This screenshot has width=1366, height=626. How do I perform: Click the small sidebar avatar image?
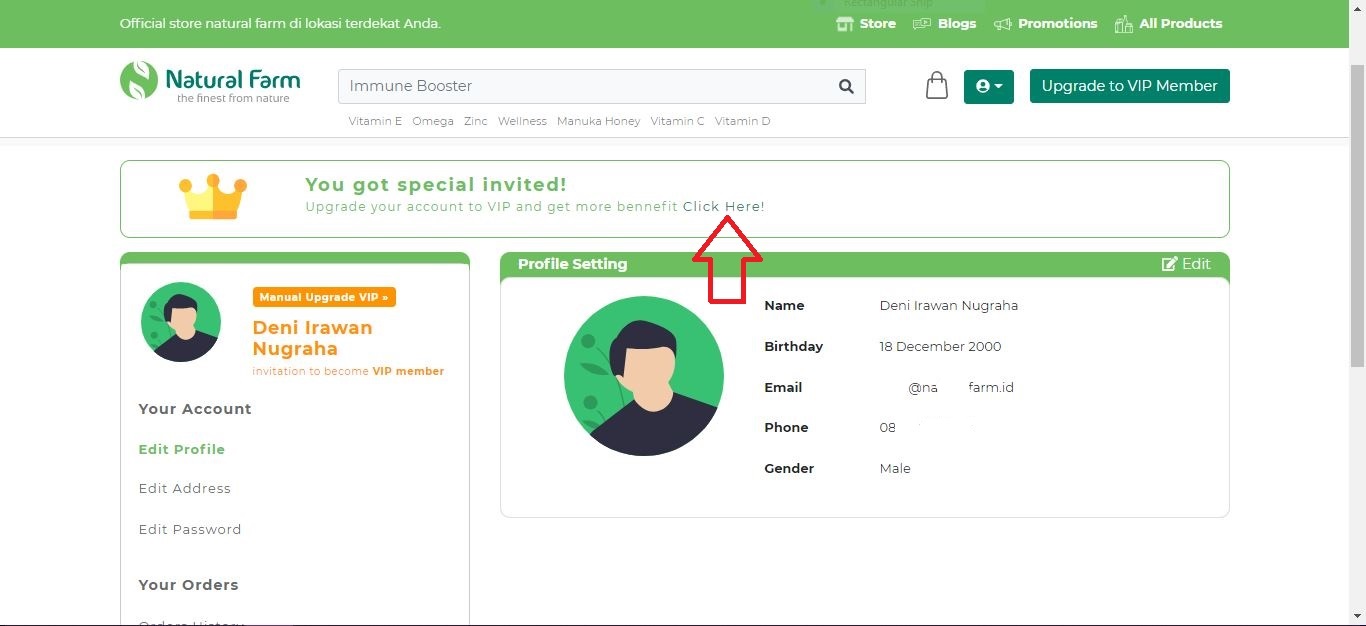(181, 322)
